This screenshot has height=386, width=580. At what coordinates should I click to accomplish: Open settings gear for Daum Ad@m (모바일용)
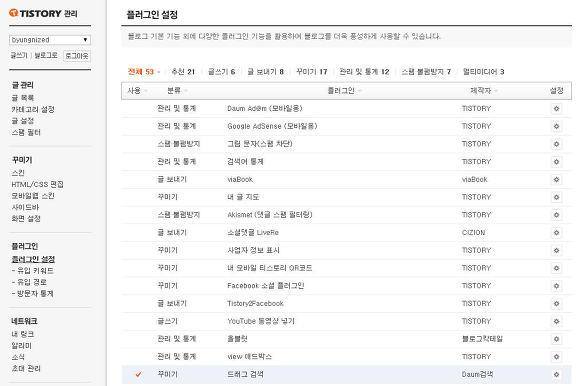coord(556,109)
